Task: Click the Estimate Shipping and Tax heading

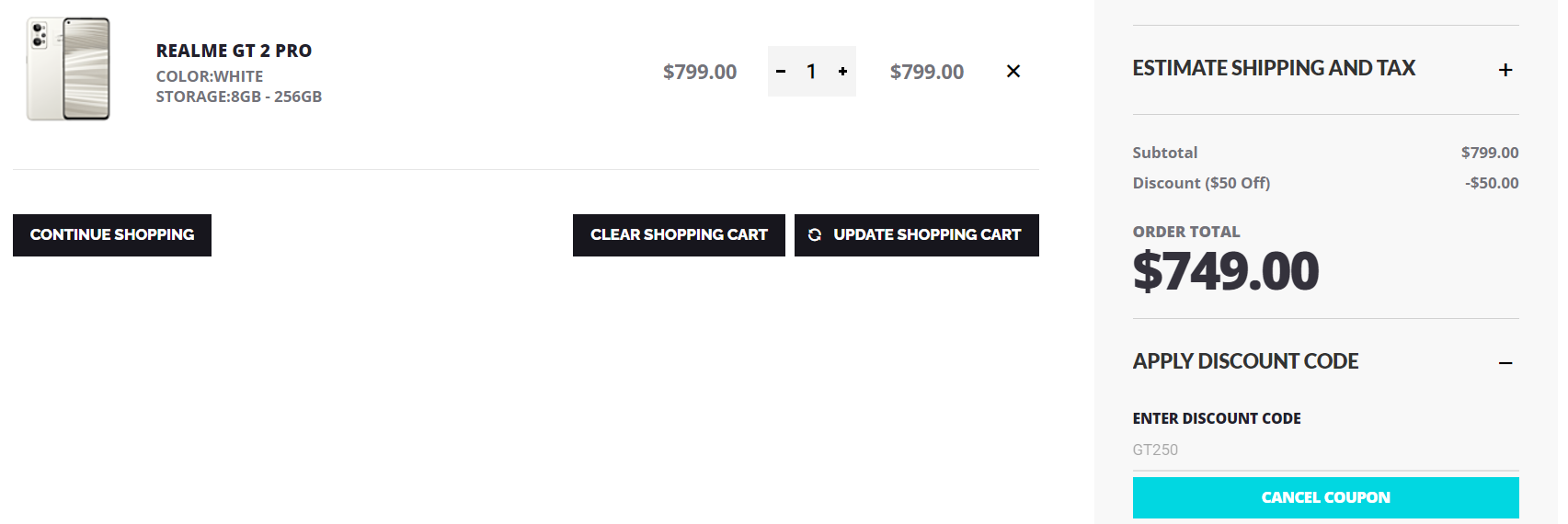Action: click(x=1274, y=68)
